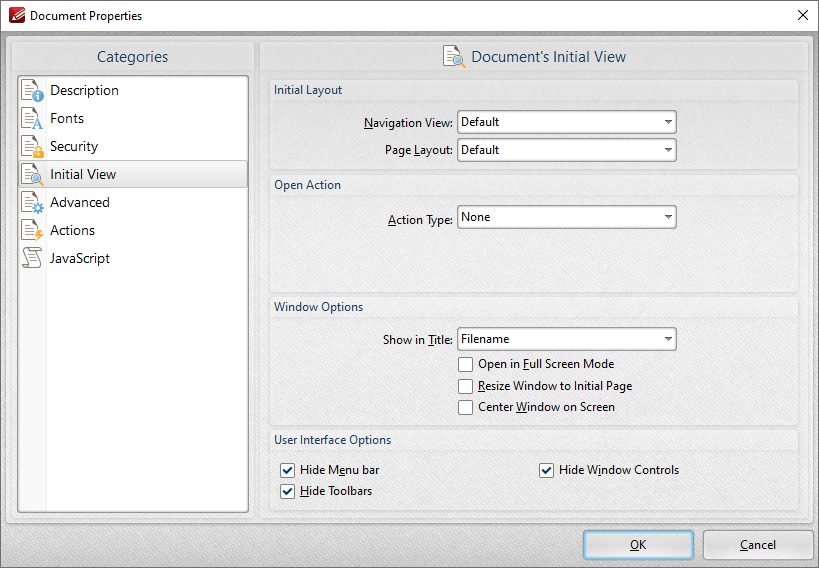Tick Center Window on Screen checkbox

click(465, 407)
